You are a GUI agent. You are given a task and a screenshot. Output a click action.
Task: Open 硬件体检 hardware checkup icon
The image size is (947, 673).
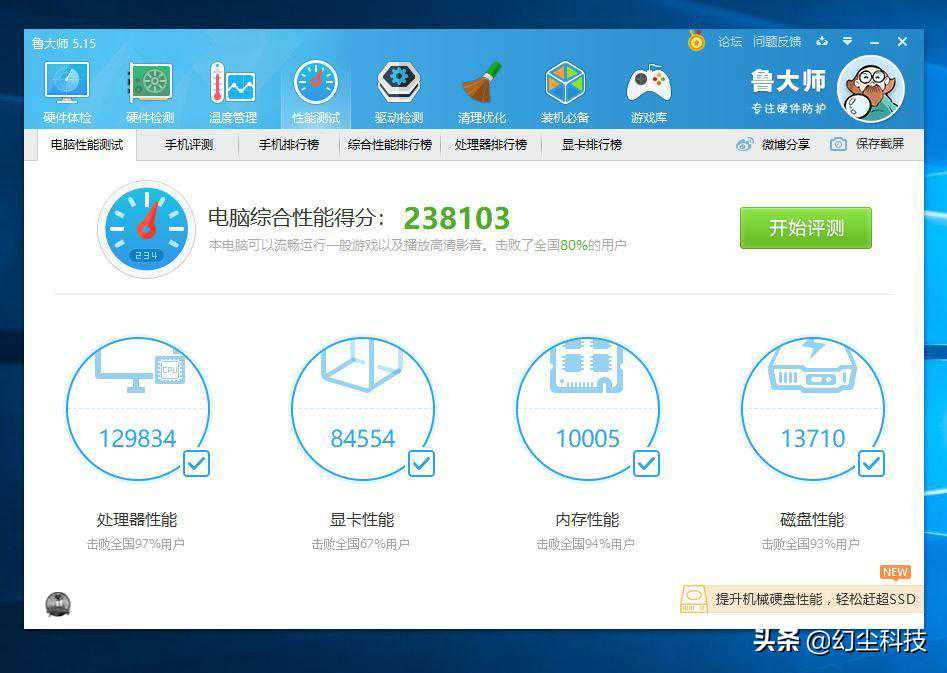[66, 92]
